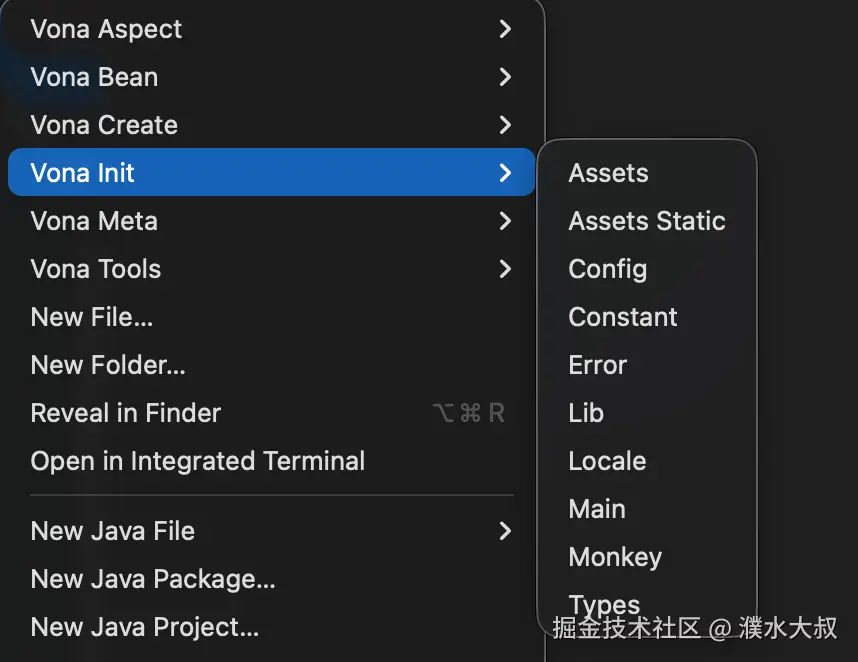This screenshot has width=858, height=662.
Task: Click New Folder... in the menu
Action: click(x=108, y=365)
